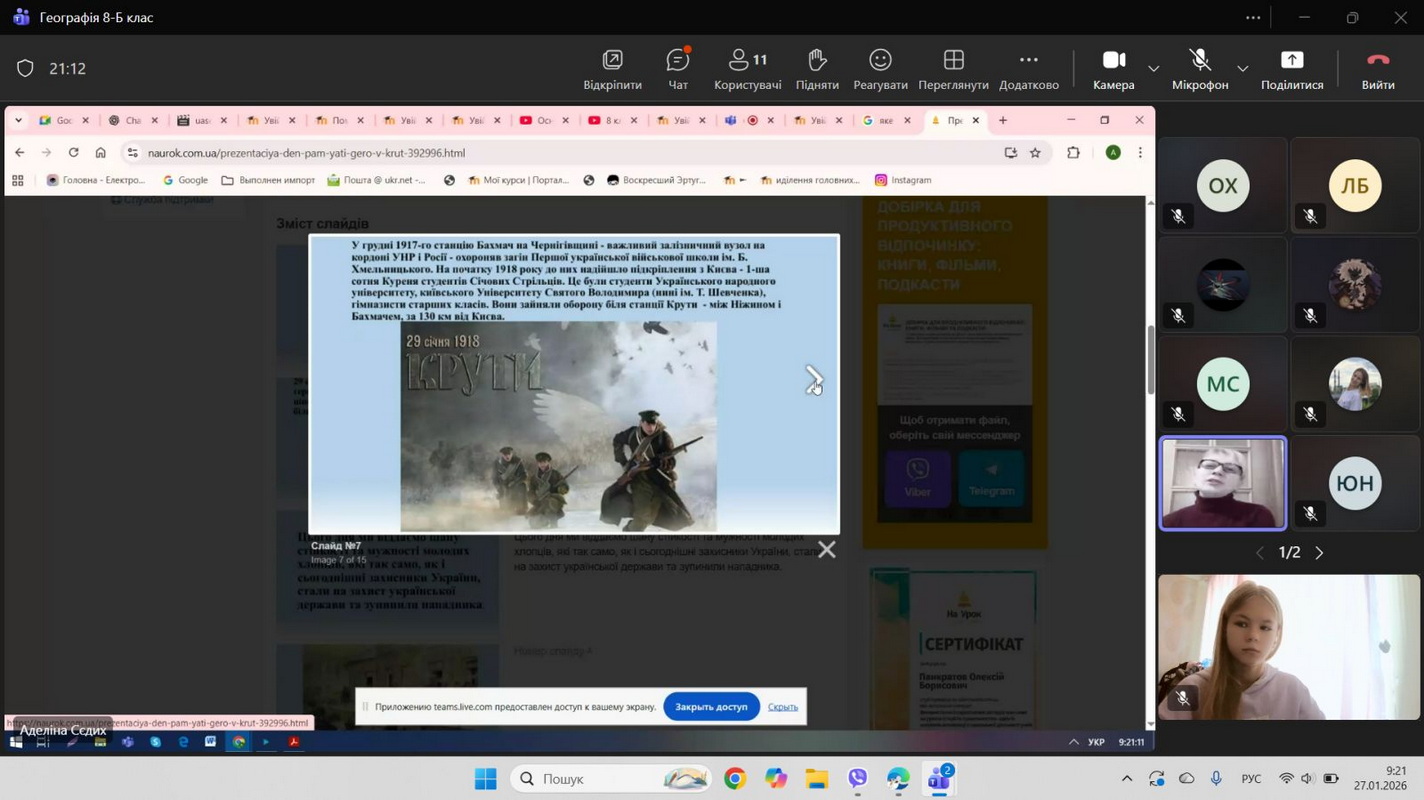Select participant tile with initials ЮН
The image size is (1424, 800).
[x=1355, y=484]
